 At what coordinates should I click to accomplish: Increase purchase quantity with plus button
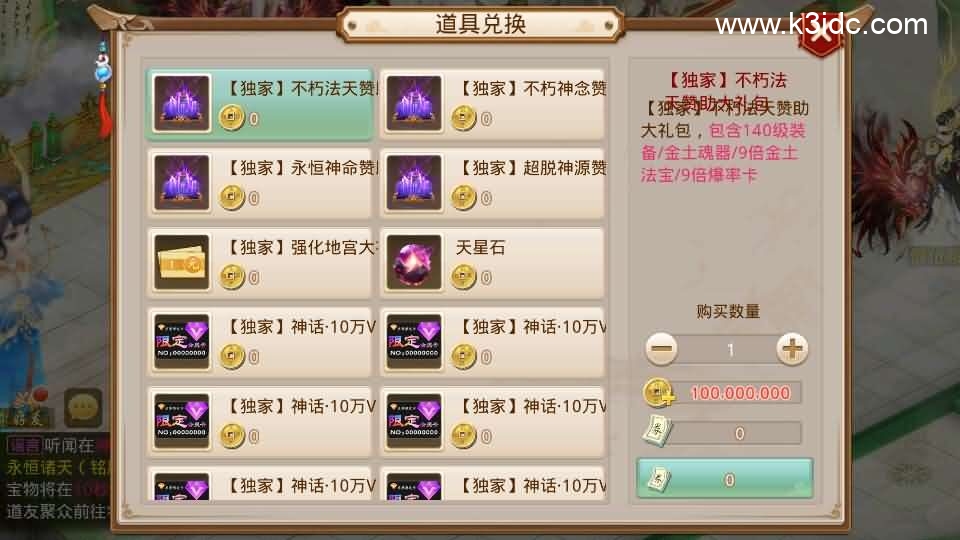(x=792, y=349)
